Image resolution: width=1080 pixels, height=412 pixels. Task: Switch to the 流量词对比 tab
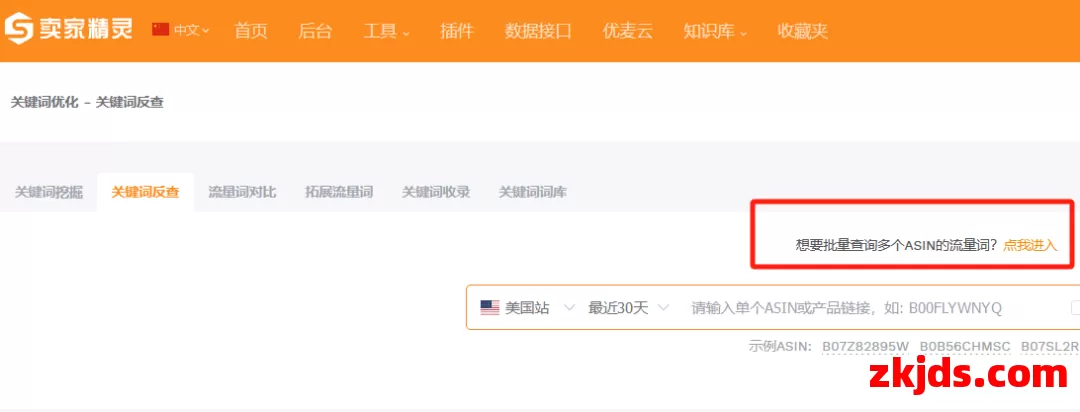242,192
